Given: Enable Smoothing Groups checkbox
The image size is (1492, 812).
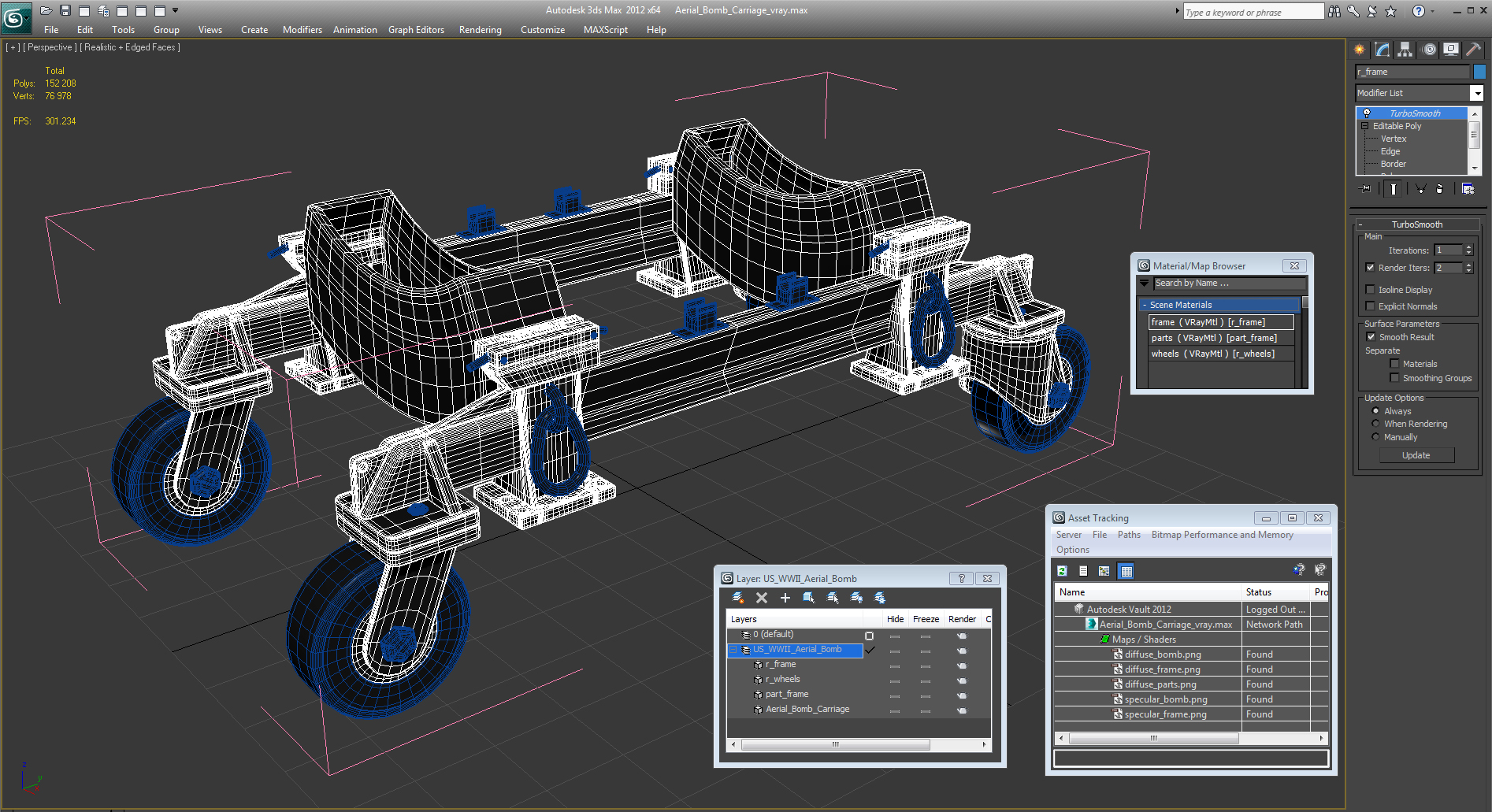Looking at the screenshot, I should tap(1395, 378).
